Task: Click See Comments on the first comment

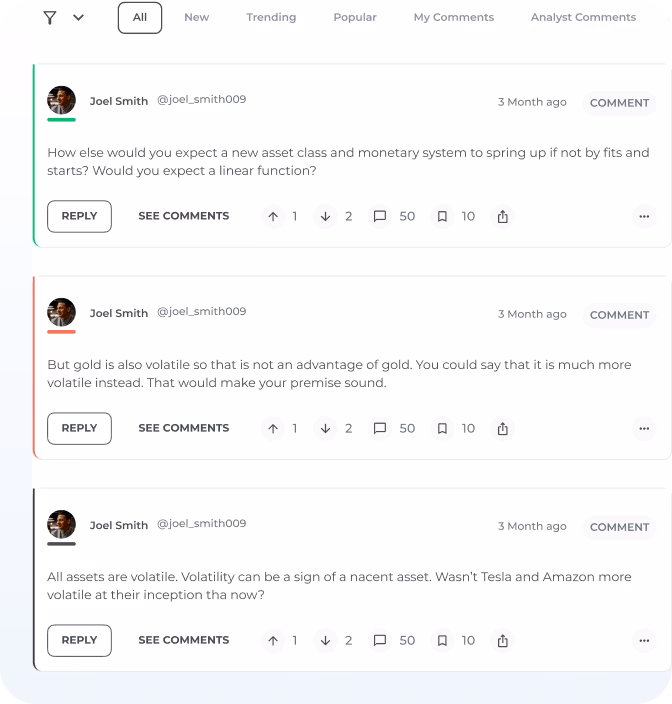Action: click(x=184, y=216)
